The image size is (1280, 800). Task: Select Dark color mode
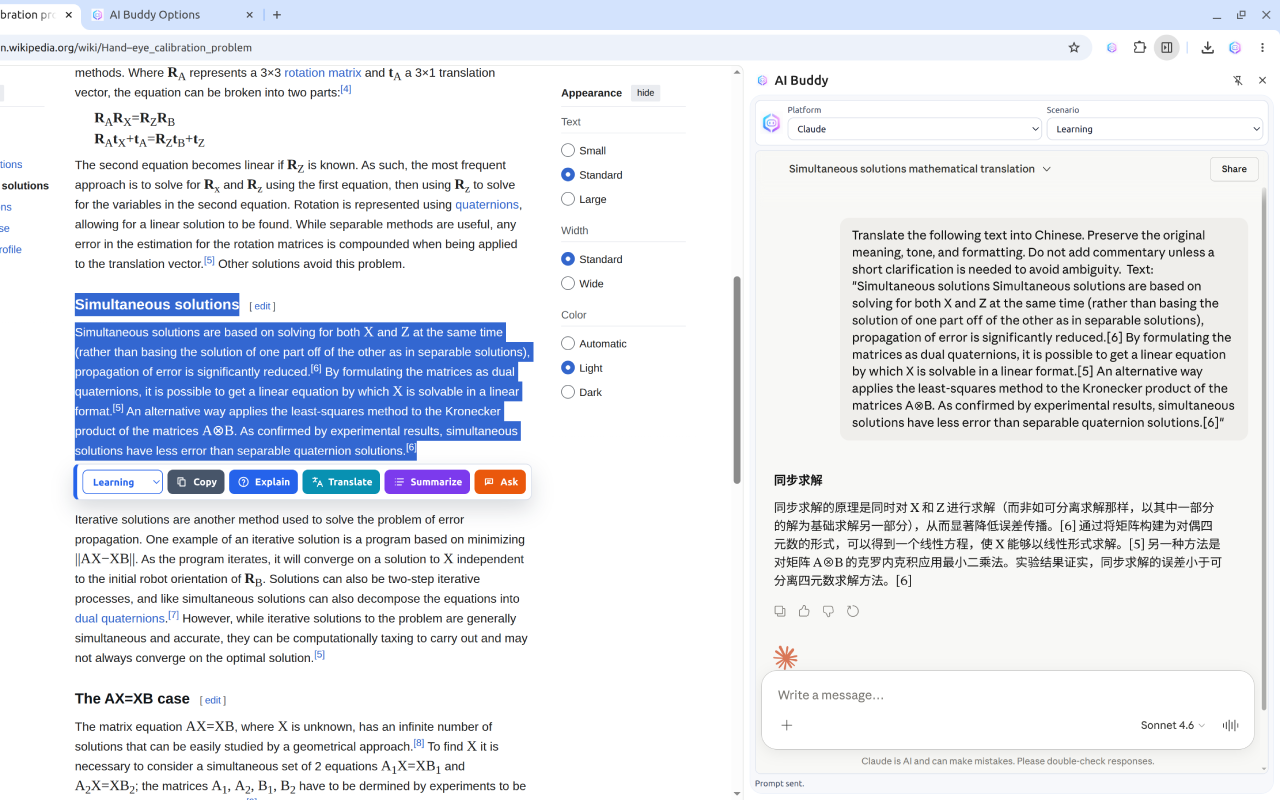click(x=568, y=392)
